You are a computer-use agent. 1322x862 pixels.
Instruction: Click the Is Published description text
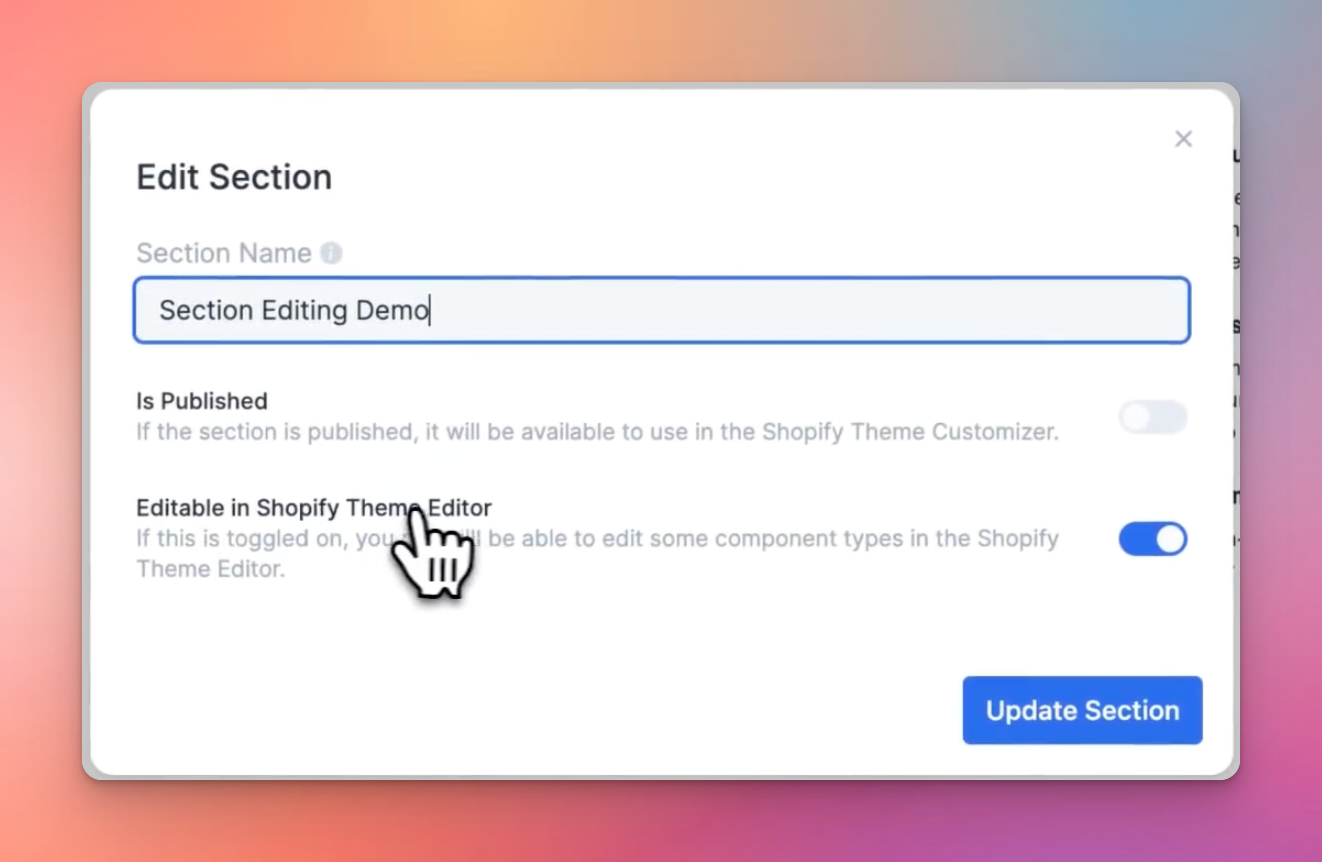597,432
